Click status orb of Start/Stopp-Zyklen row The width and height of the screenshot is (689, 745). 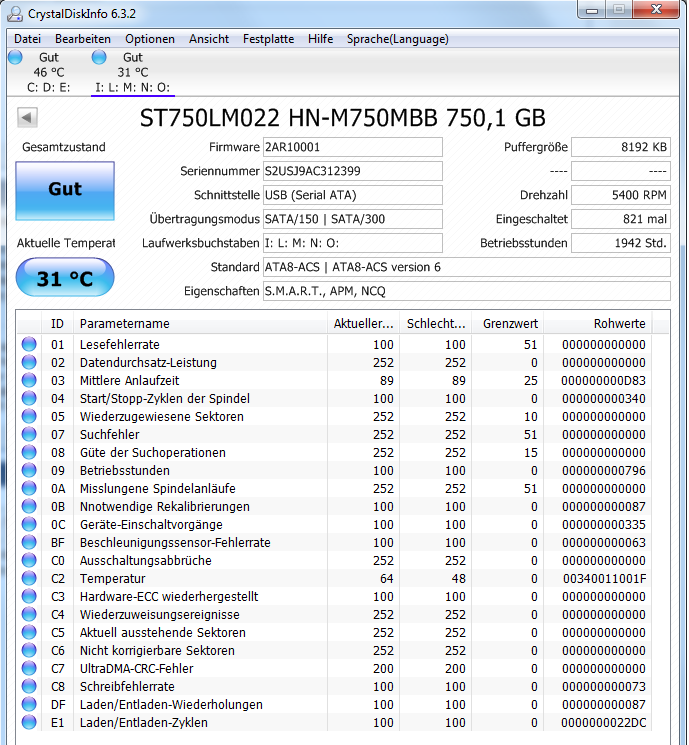29,398
